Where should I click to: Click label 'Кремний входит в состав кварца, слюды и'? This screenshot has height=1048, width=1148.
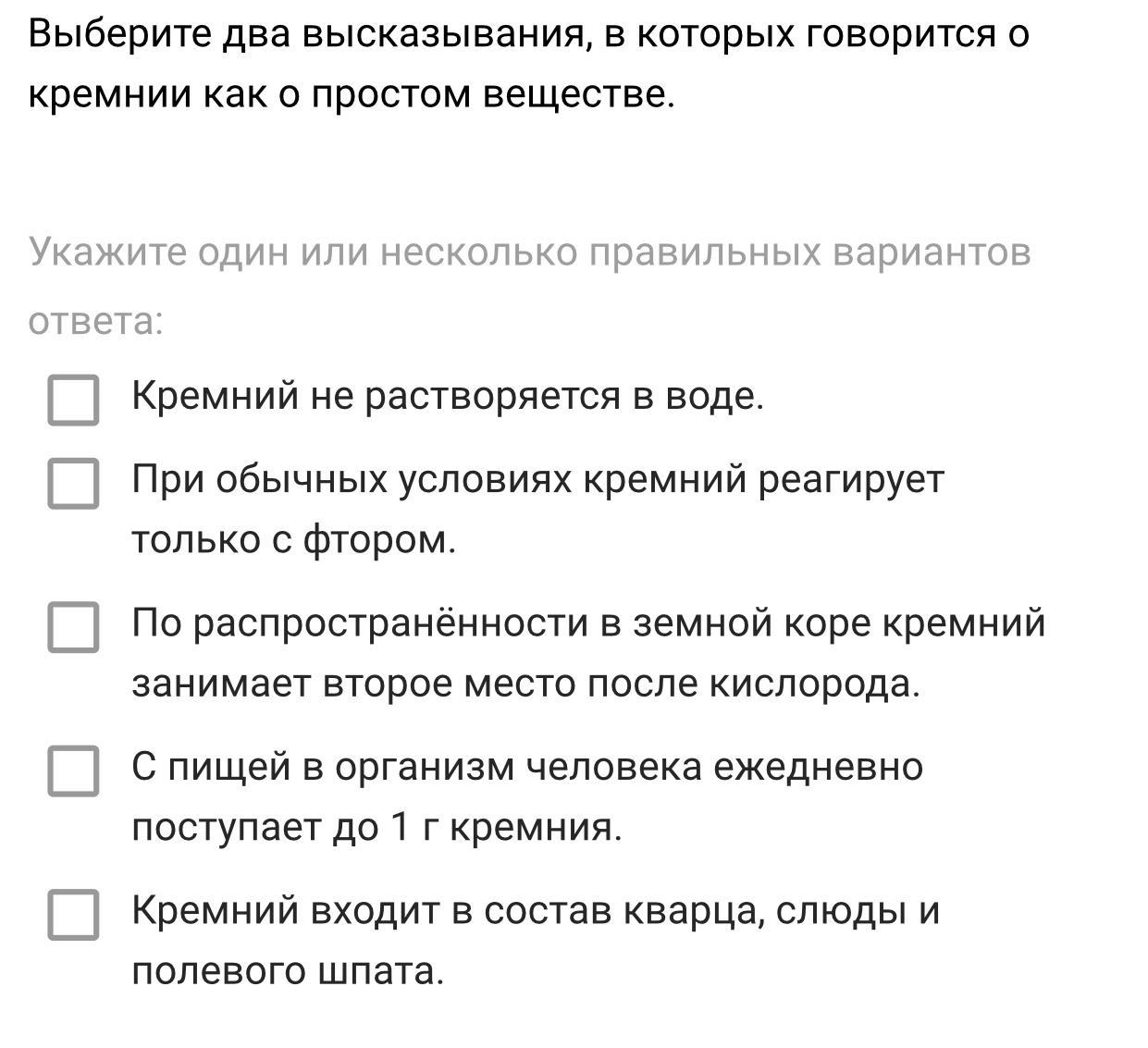tap(536, 911)
